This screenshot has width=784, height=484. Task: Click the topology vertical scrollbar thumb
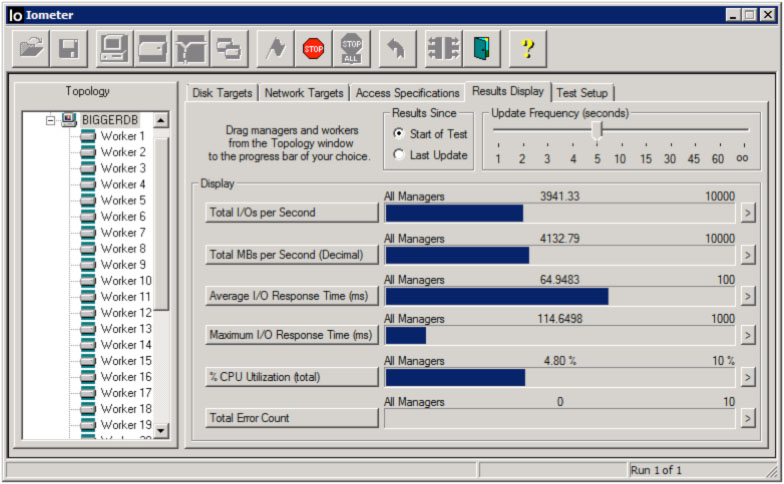pos(160,224)
